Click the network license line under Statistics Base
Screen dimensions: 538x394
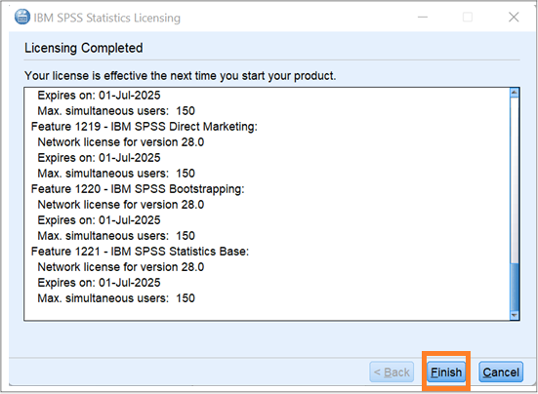point(121,267)
